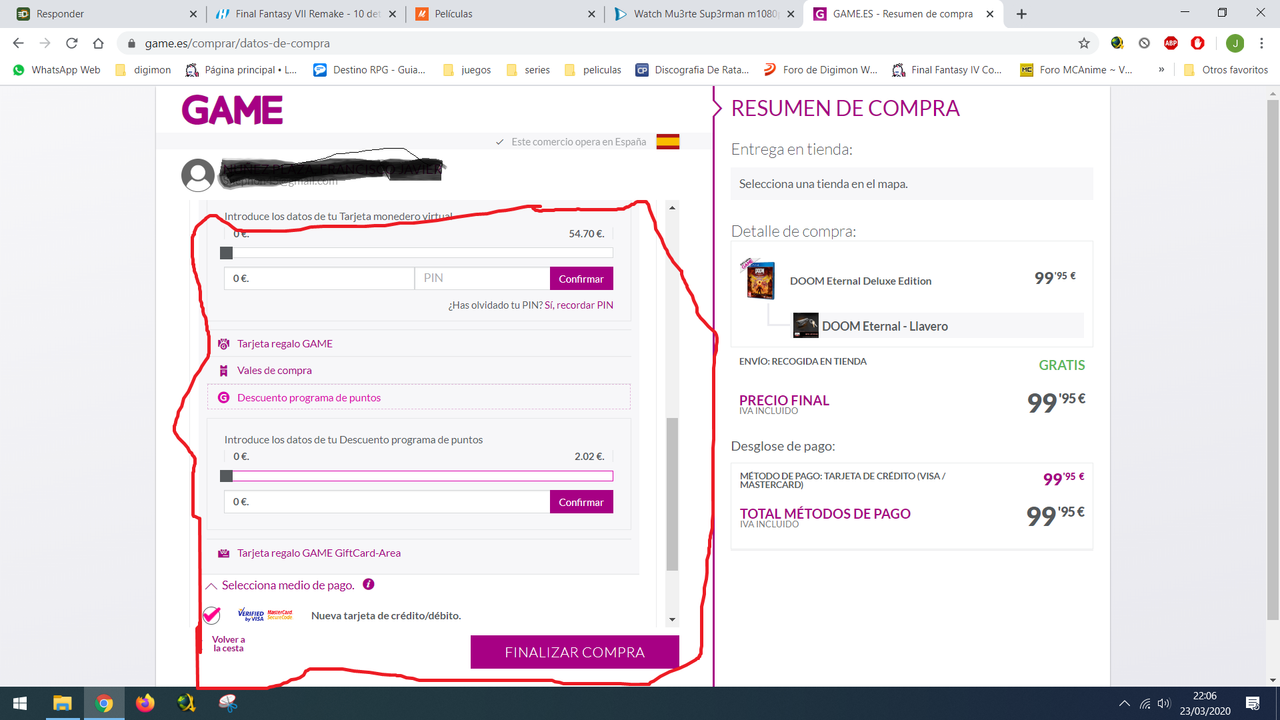Show more bookmarks chevron
The width and height of the screenshot is (1280, 720).
tap(1161, 70)
